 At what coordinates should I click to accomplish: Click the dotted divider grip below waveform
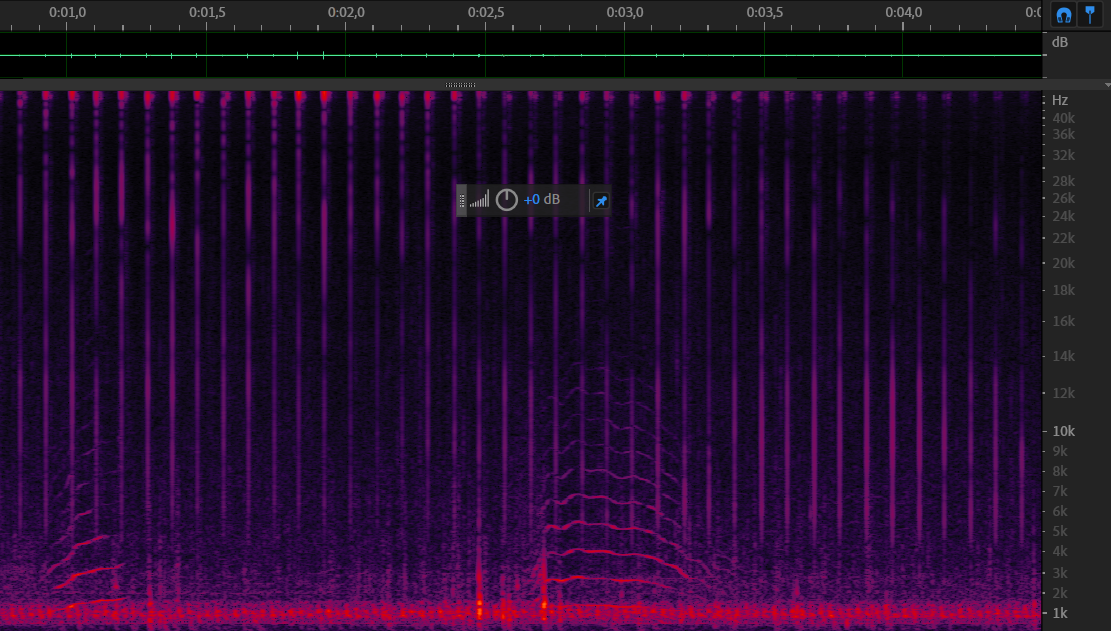click(460, 85)
